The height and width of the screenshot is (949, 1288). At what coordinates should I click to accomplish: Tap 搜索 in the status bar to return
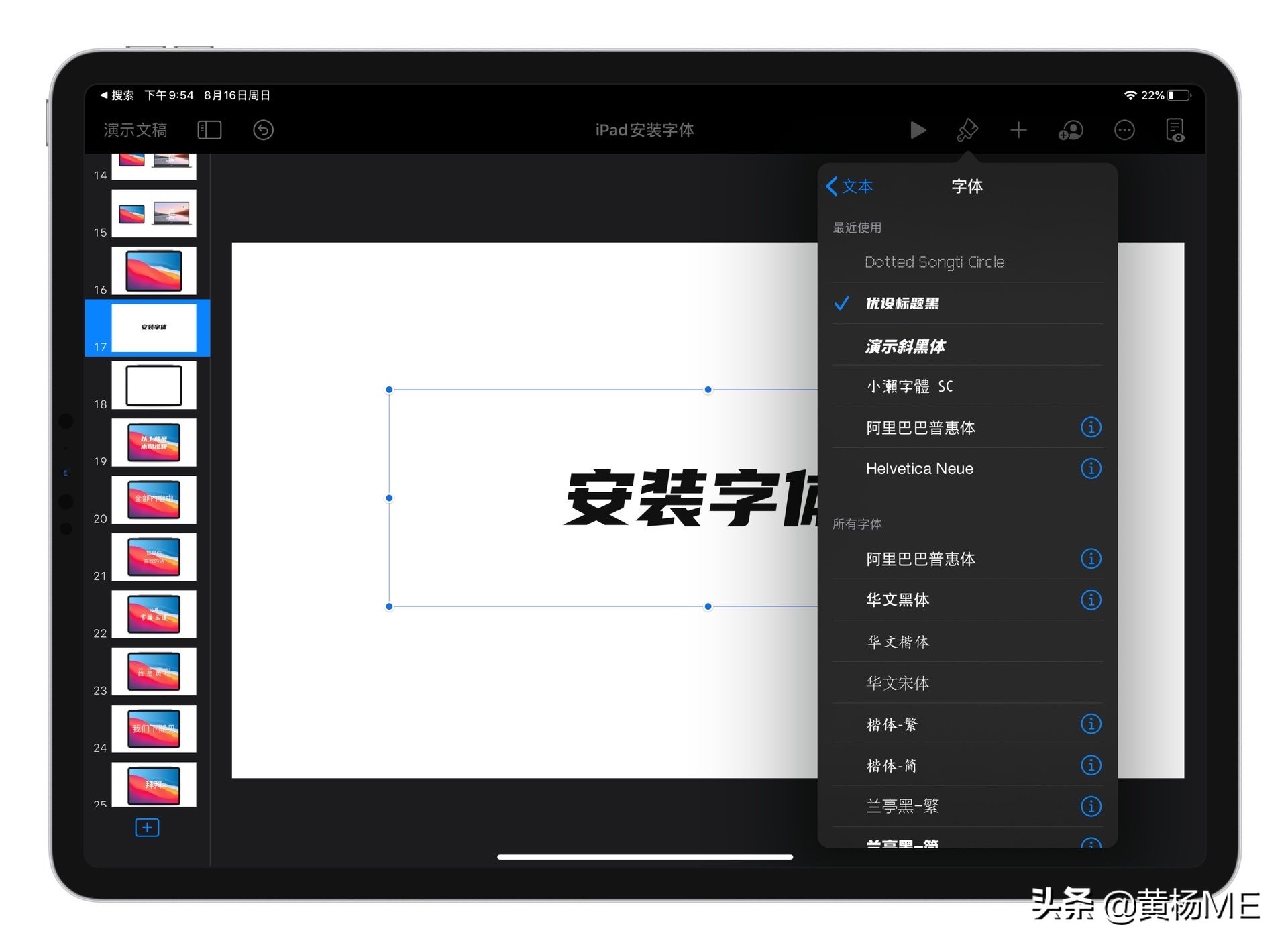pyautogui.click(x=119, y=95)
